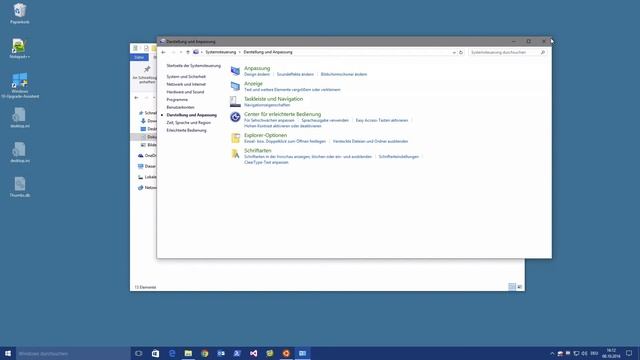This screenshot has width=640, height=360.
Task: Click Sprachausgabe verwenden
Action: [325, 120]
